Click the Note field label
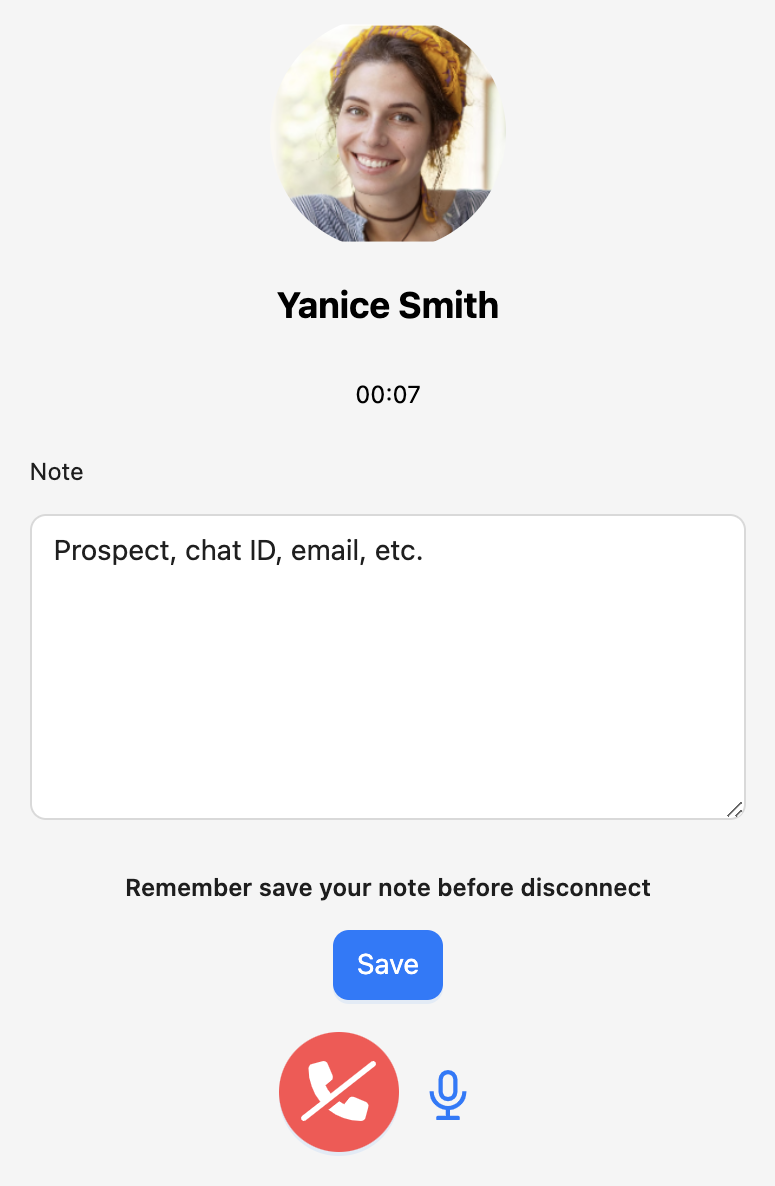This screenshot has width=775, height=1186. tap(57, 472)
